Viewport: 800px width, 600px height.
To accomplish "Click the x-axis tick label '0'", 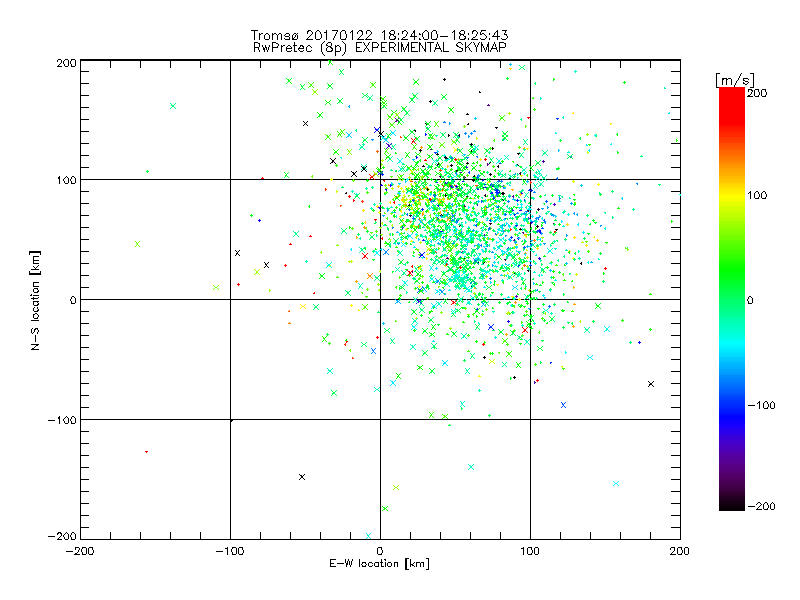I will pos(380,551).
